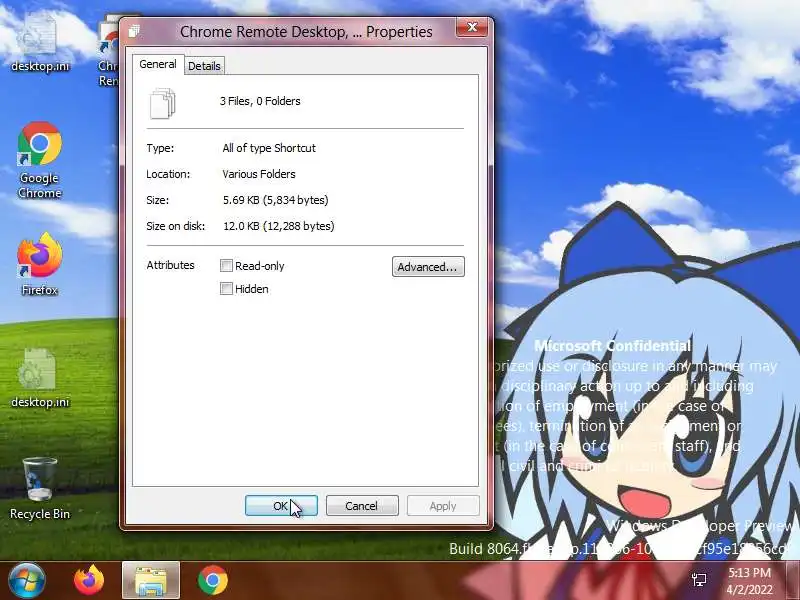Dismiss dialog with Cancel button

coord(362,506)
